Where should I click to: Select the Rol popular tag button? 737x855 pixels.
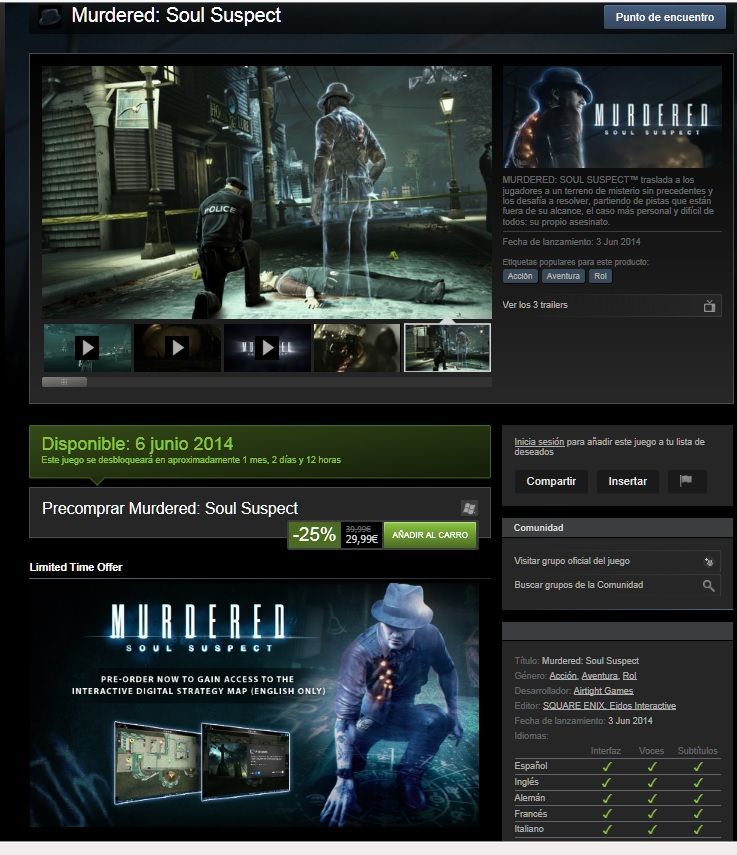pos(600,276)
